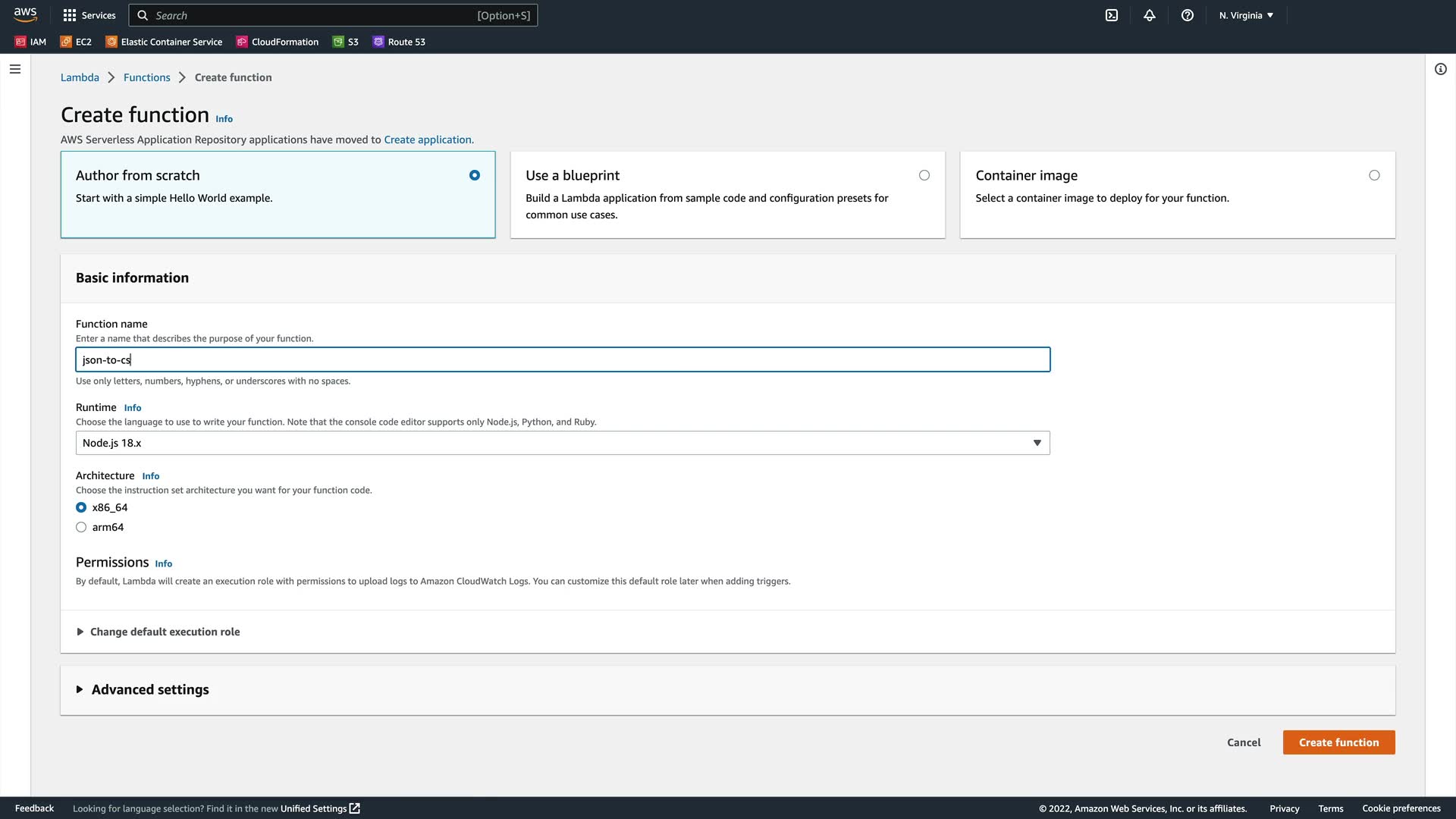Open the Services grid menu
This screenshot has height=819, width=1456.
(x=89, y=15)
